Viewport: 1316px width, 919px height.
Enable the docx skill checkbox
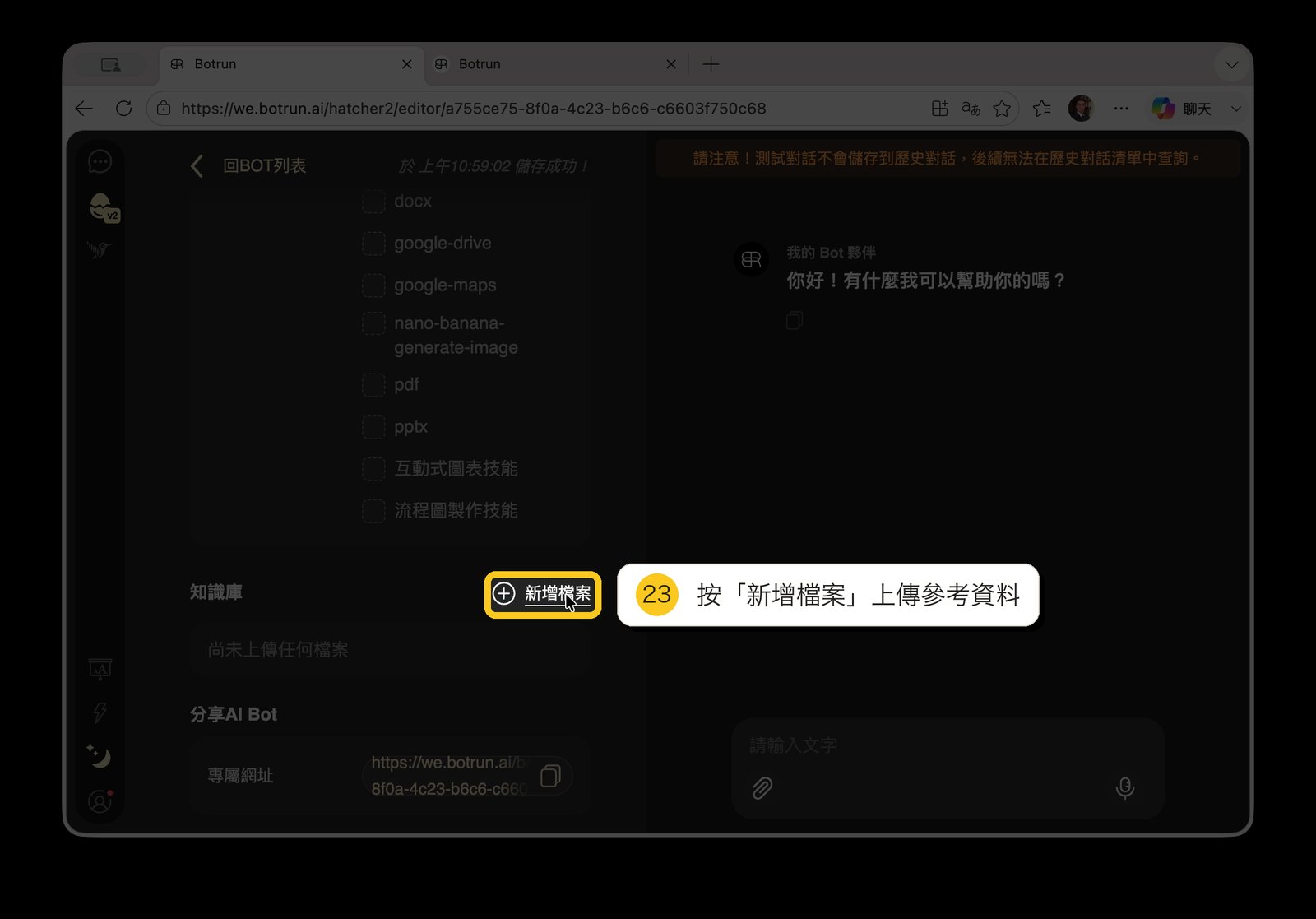[x=373, y=202]
